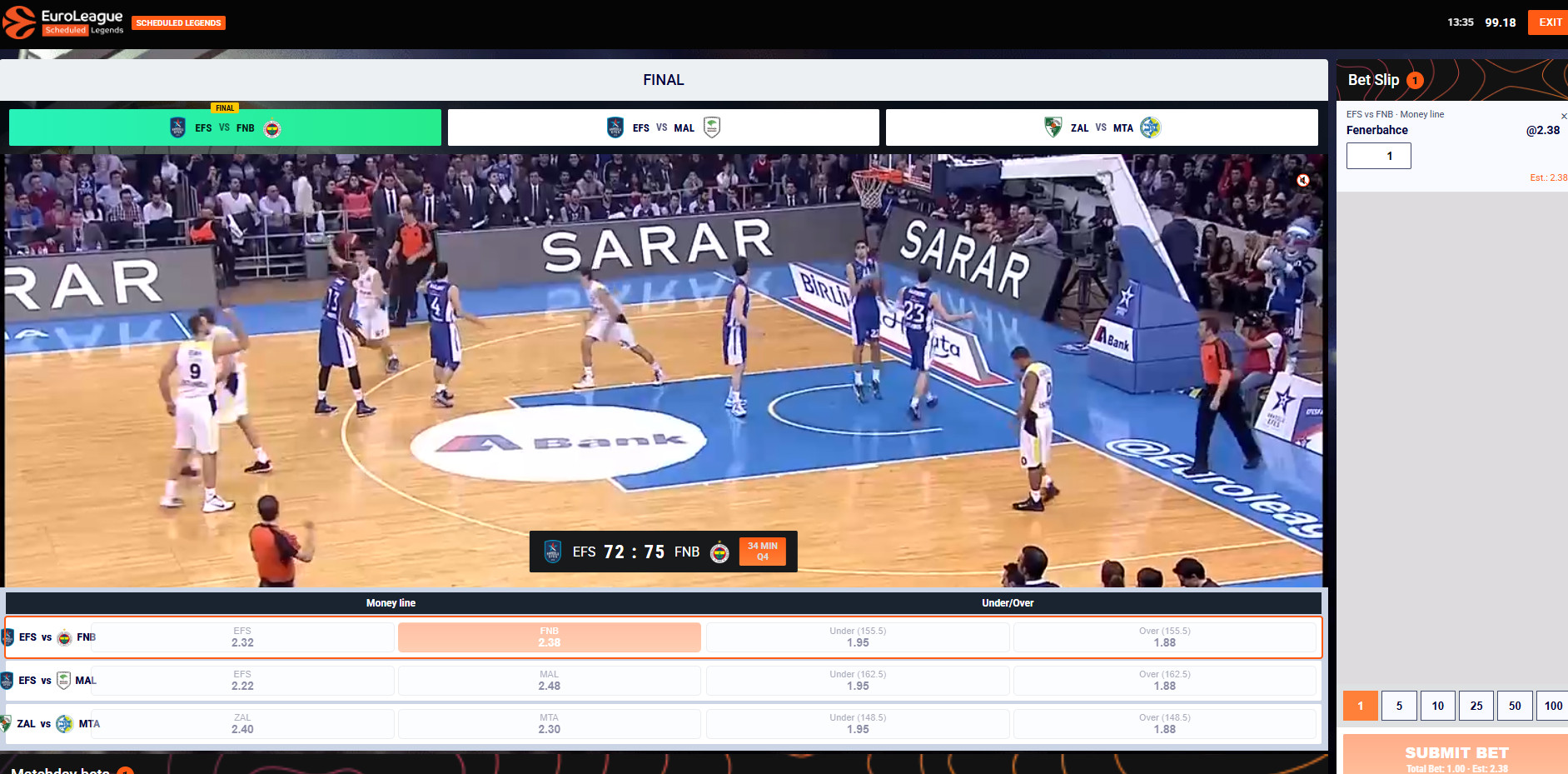1568x774 pixels.
Task: Select the 1 stake chip
Action: 1361,706
